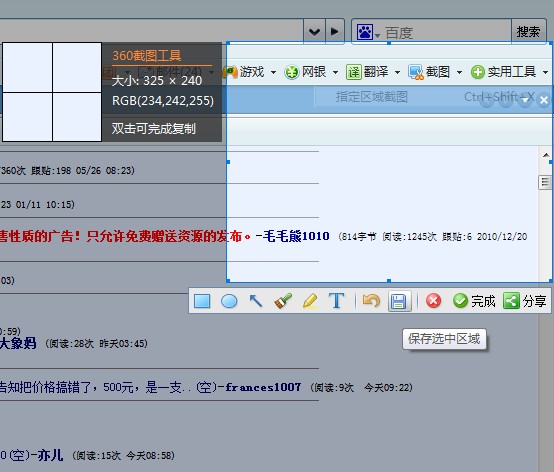This screenshot has width=554, height=472.
Task: Choose the arrow annotation tool
Action: point(256,301)
